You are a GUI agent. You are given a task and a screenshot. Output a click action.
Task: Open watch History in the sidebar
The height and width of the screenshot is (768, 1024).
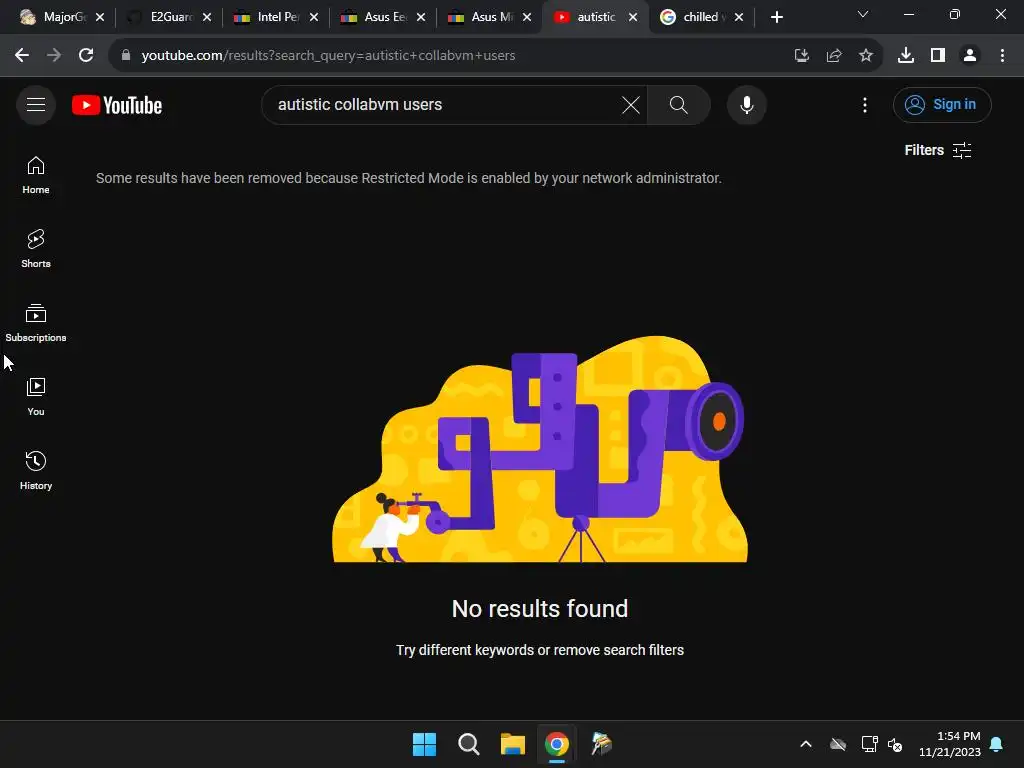(x=36, y=470)
